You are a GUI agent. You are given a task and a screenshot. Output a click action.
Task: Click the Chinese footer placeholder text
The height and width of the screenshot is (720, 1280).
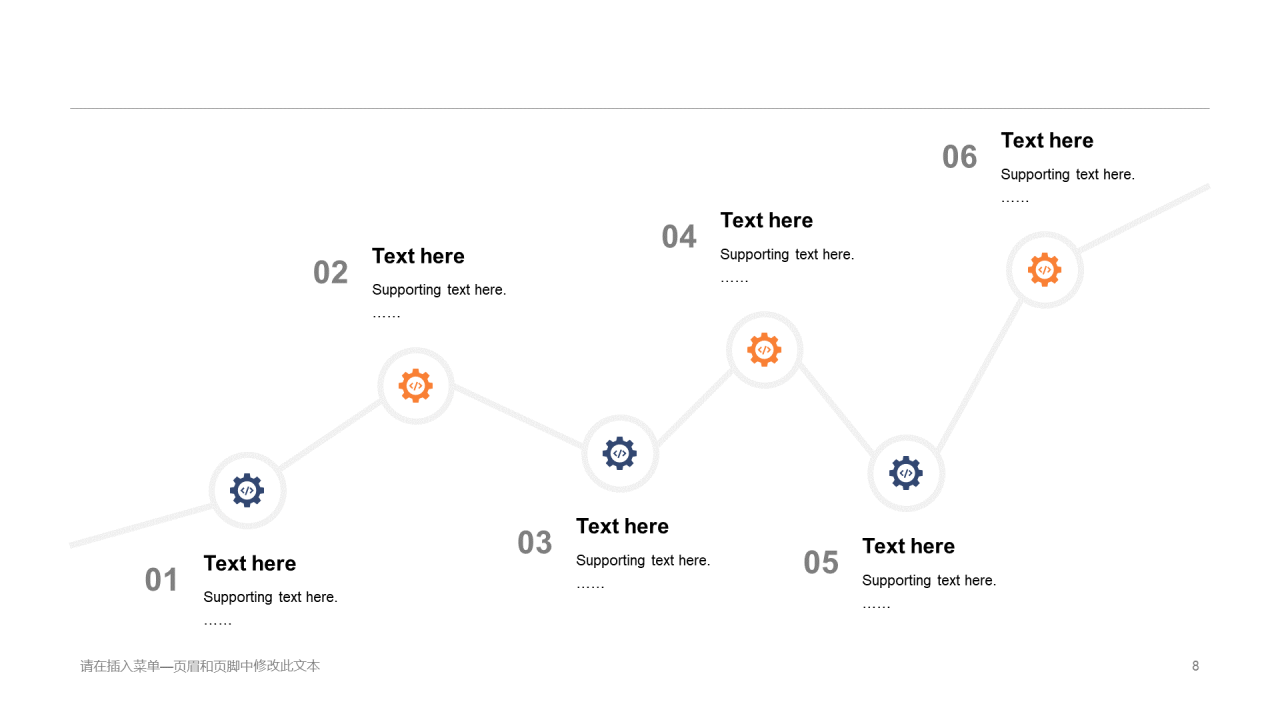coord(200,666)
